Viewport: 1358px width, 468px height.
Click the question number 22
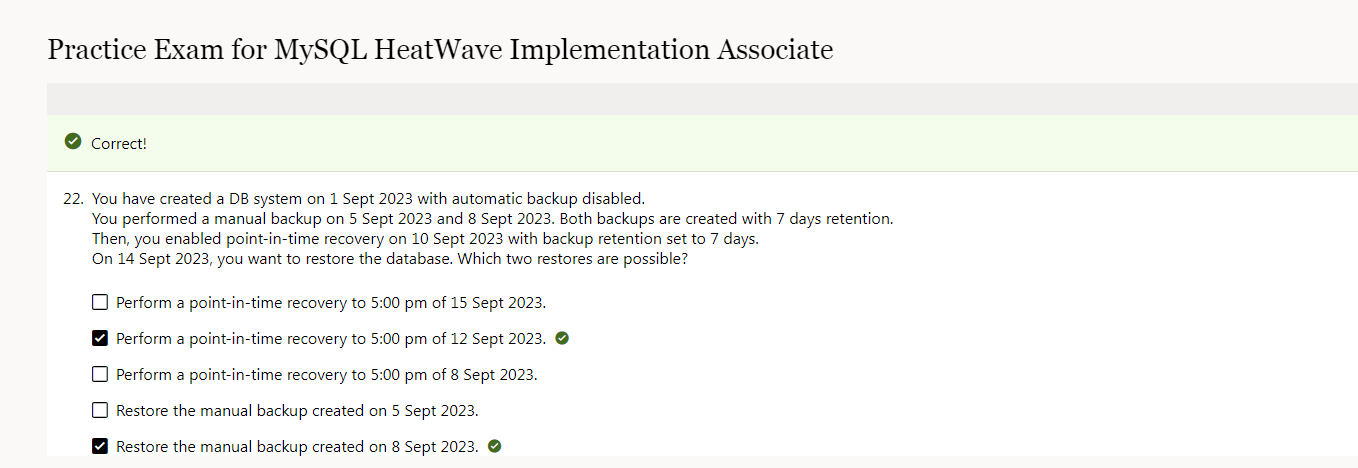[73, 198]
